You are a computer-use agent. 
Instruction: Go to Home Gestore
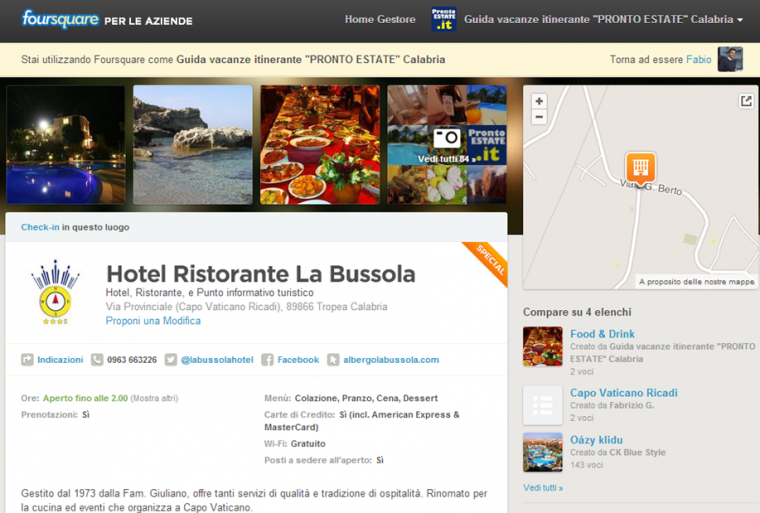380,19
